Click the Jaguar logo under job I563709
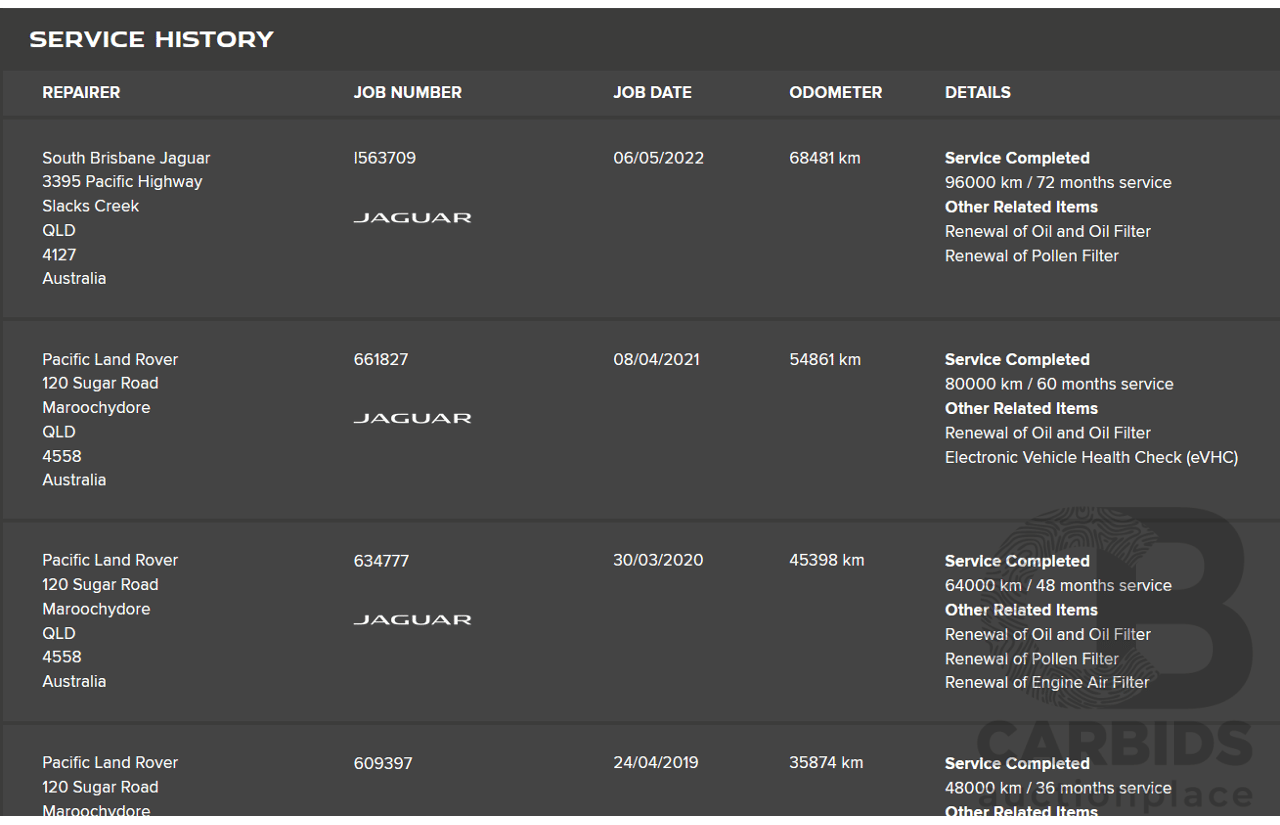This screenshot has height=825, width=1280. point(412,217)
